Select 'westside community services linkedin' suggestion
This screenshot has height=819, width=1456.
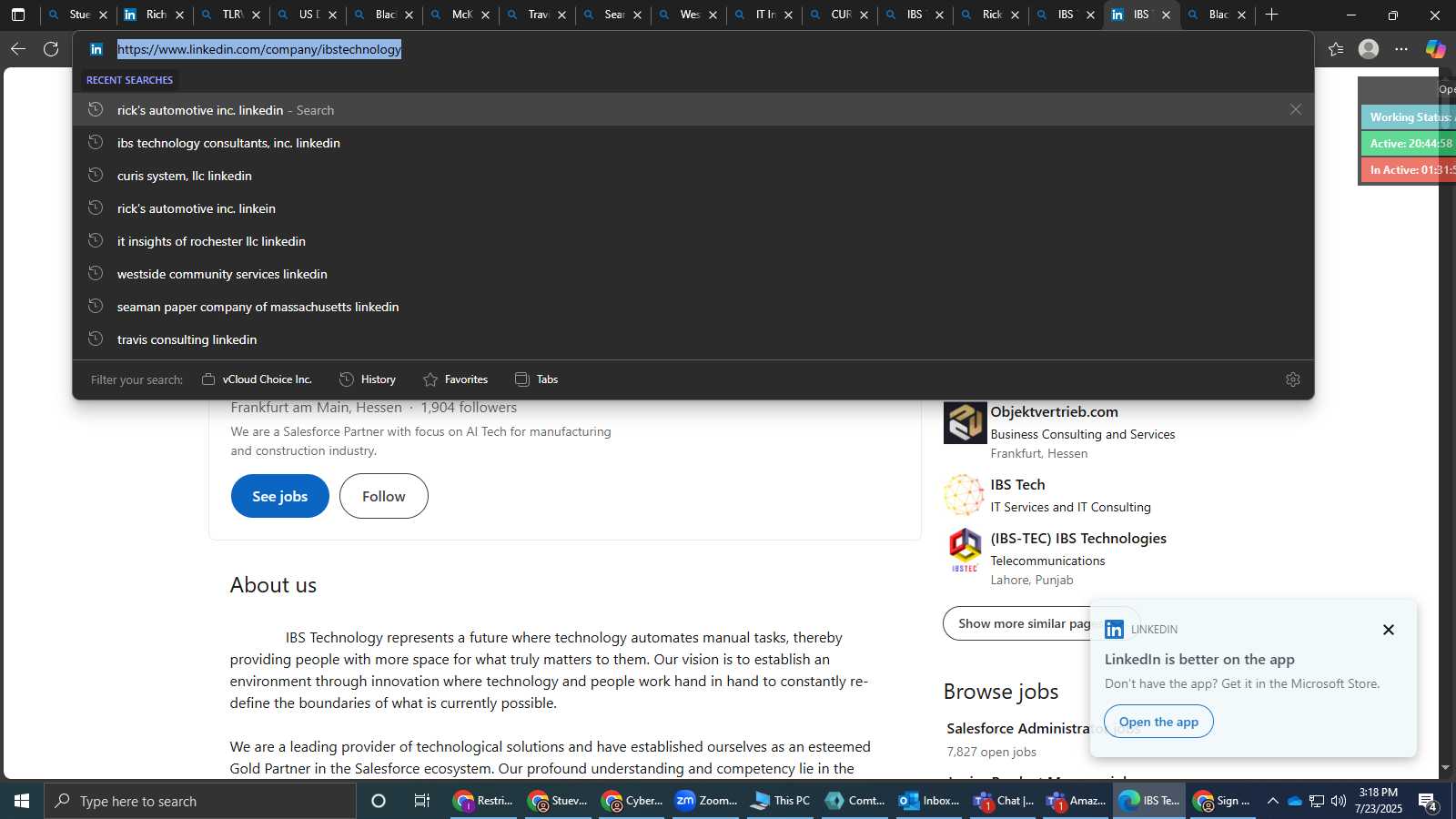(x=693, y=273)
